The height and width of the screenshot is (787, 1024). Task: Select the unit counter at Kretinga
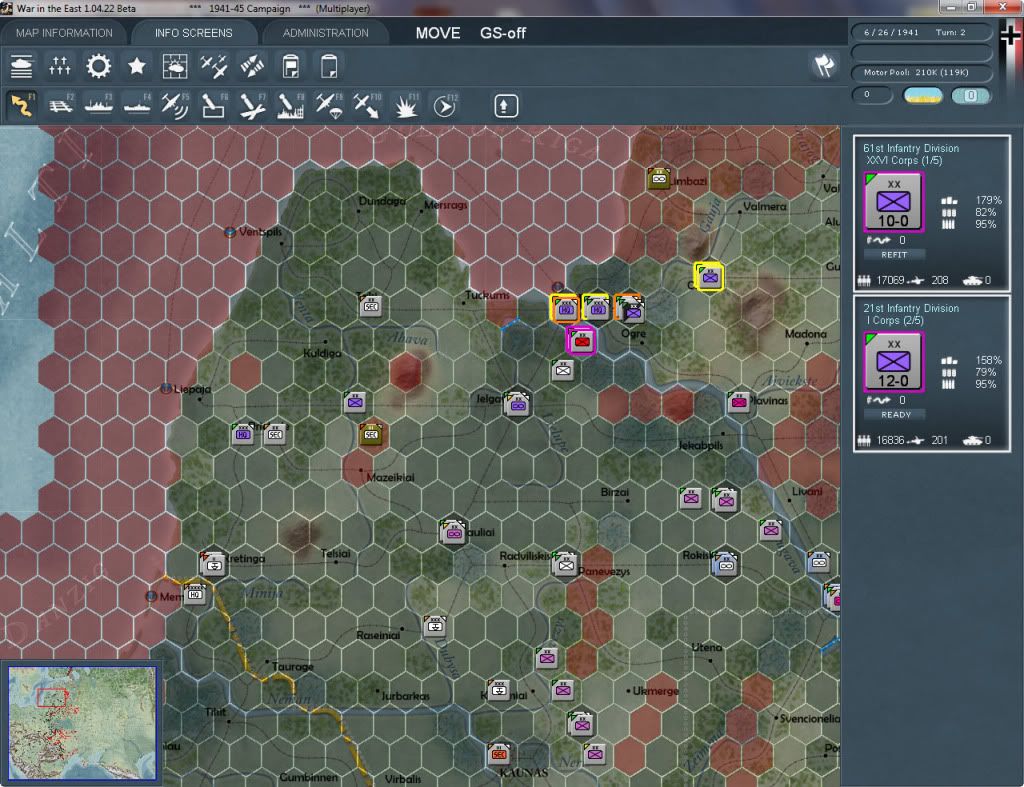(x=213, y=564)
